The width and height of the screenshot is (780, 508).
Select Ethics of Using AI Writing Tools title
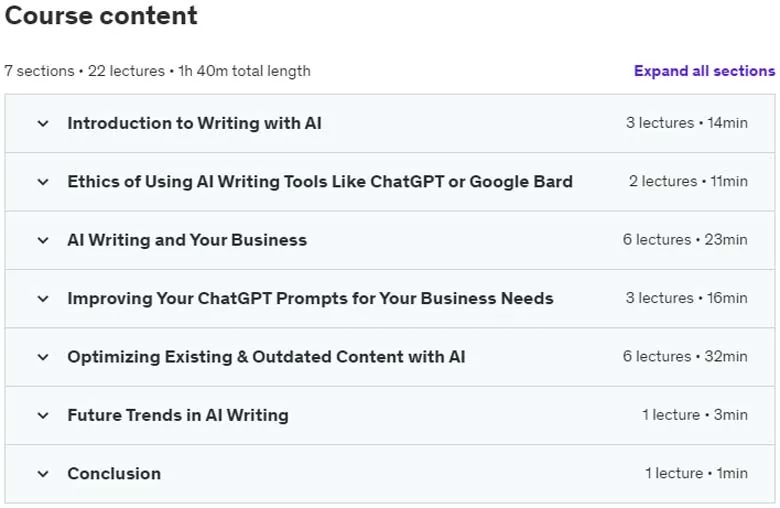pos(320,182)
